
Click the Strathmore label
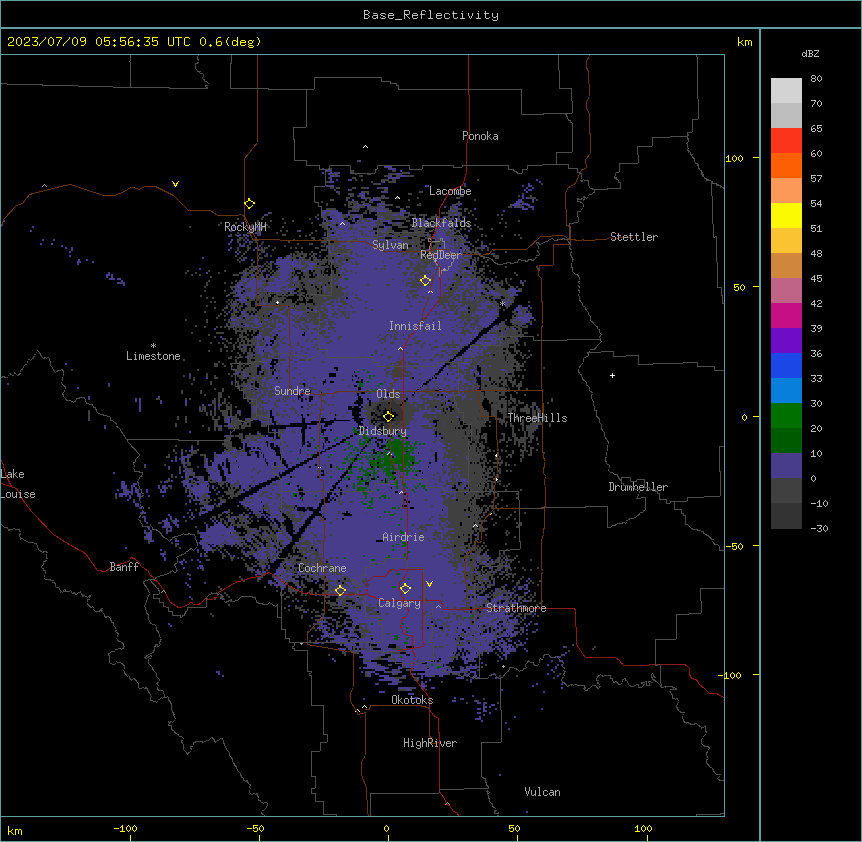click(x=516, y=608)
